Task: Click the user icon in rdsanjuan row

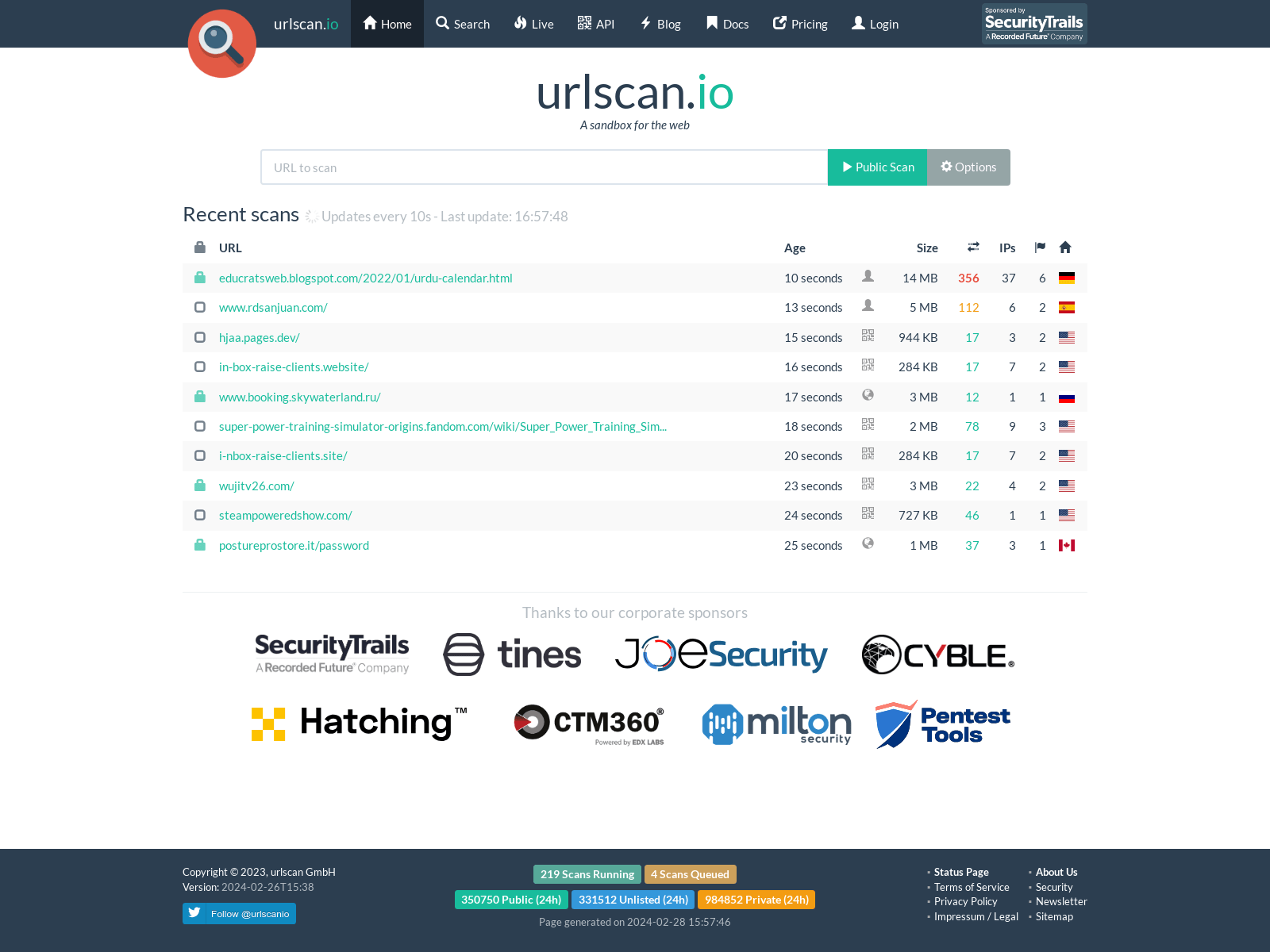Action: 868,305
